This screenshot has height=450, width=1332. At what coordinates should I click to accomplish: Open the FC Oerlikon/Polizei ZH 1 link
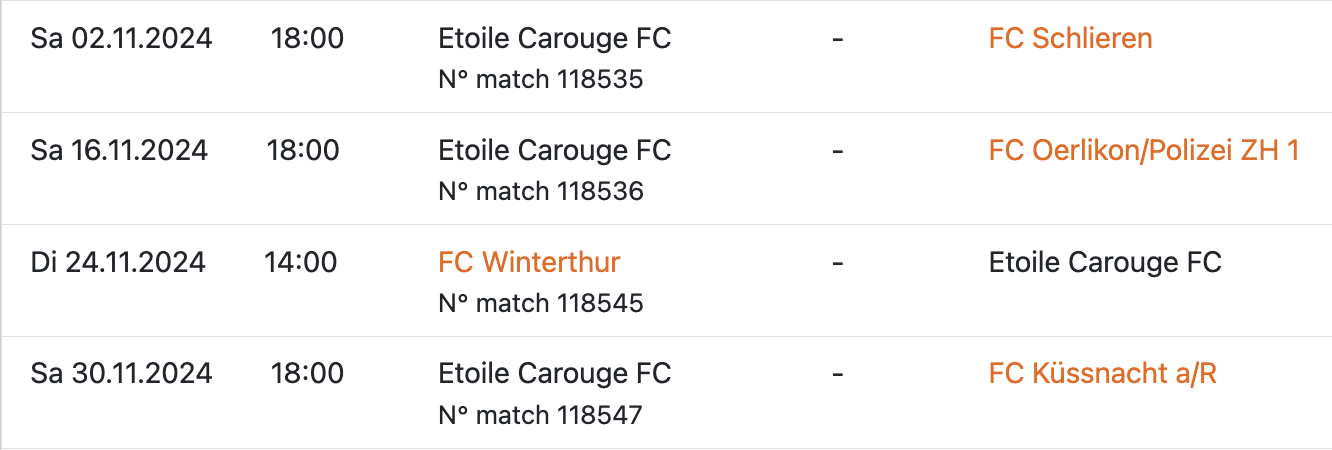1144,151
